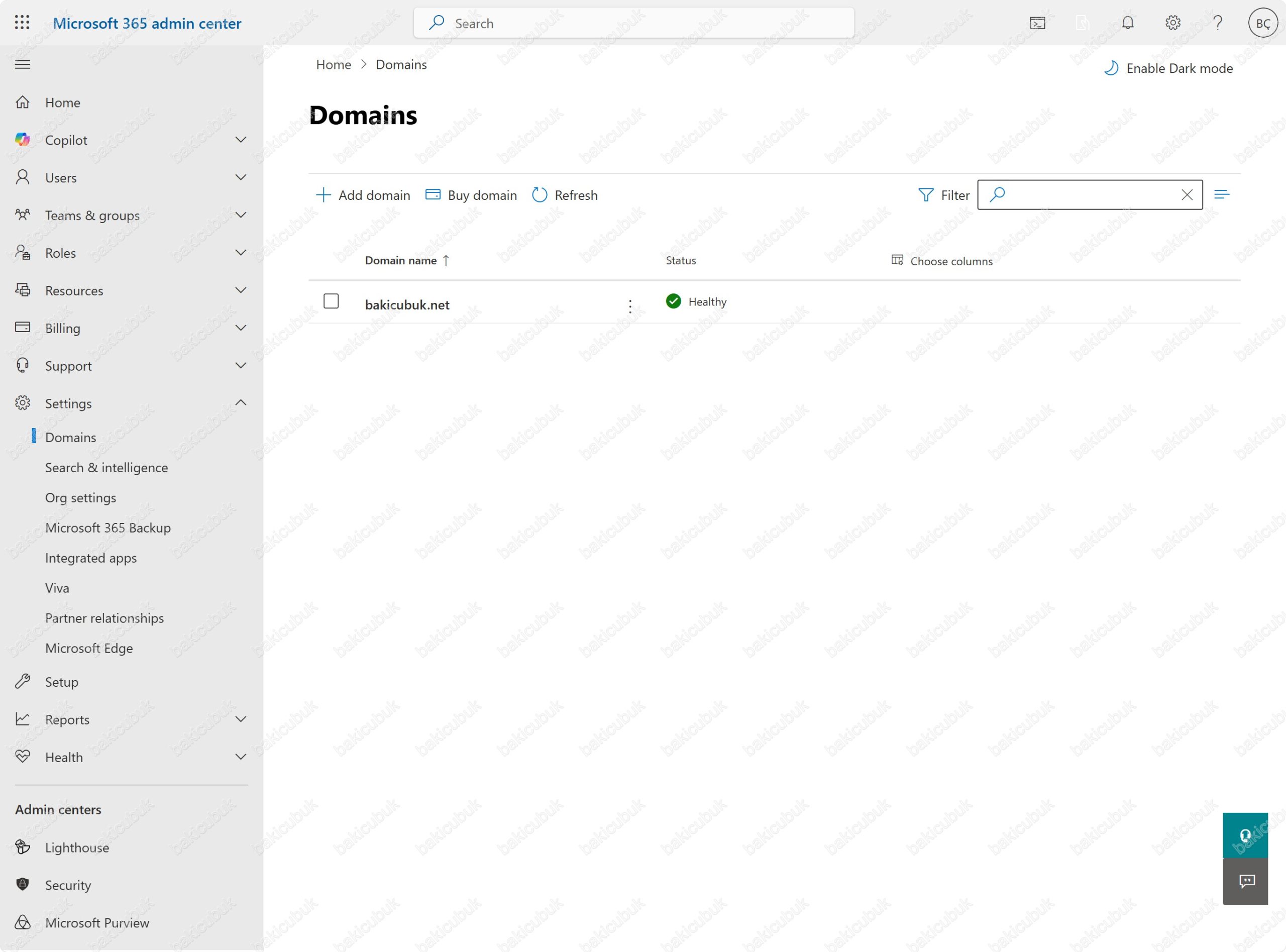Collapse the navigation hamburger menu
The width and height of the screenshot is (1286, 952).
click(23, 64)
